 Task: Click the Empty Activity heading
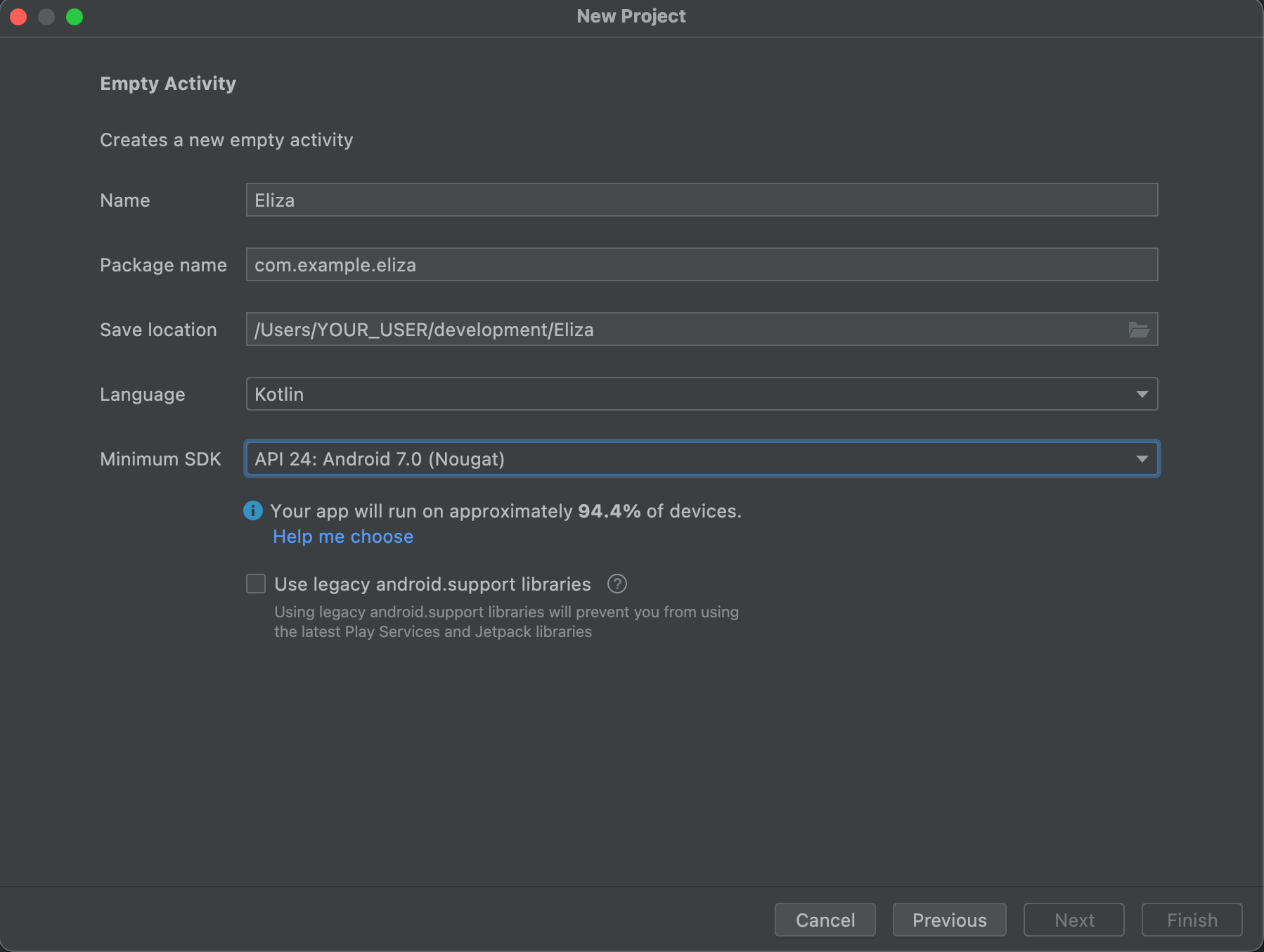coord(168,84)
